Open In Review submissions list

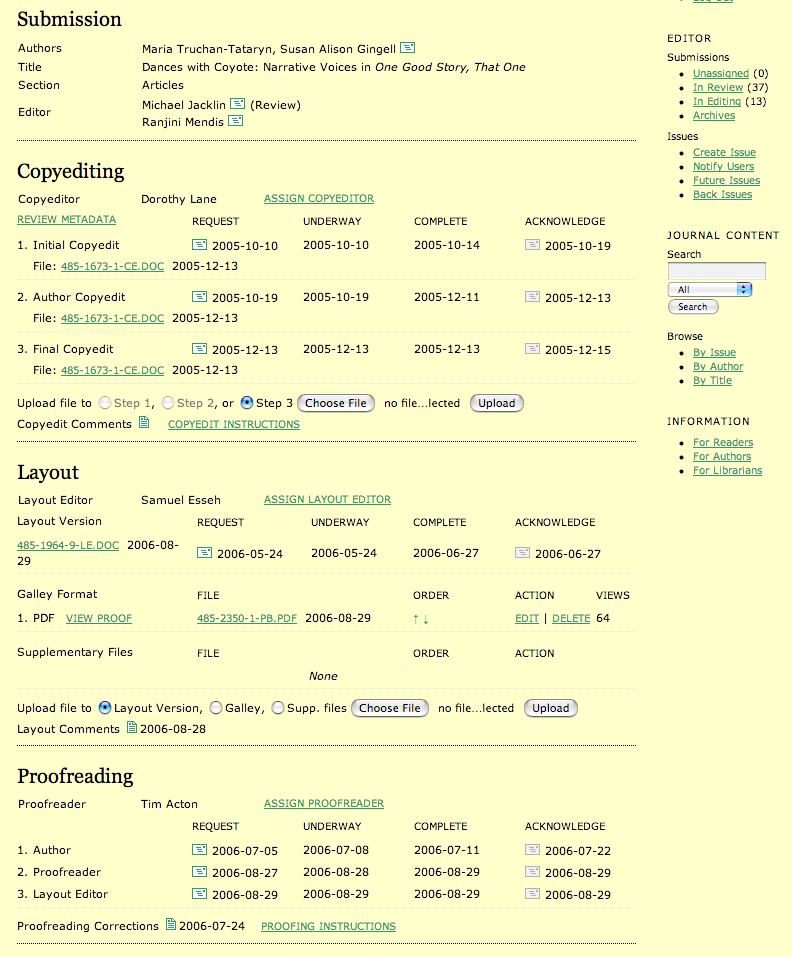pyautogui.click(x=718, y=87)
